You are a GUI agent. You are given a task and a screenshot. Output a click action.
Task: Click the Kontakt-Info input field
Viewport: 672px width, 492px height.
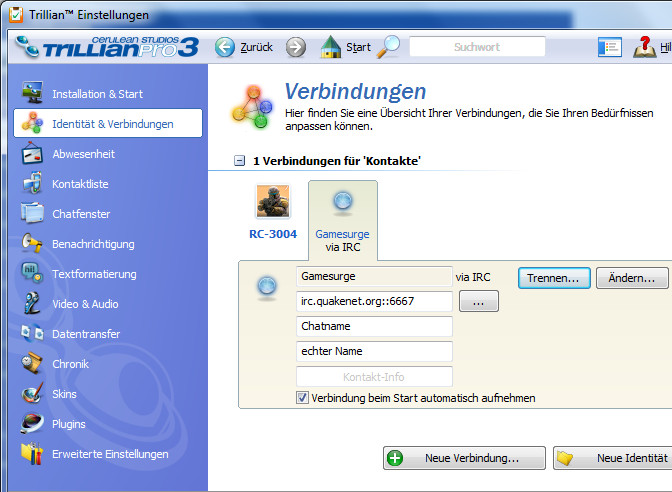[x=374, y=377]
